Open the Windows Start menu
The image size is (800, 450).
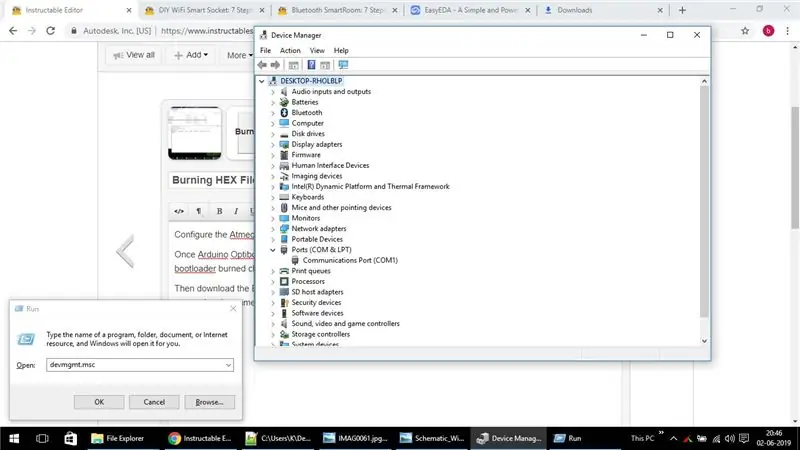14,438
